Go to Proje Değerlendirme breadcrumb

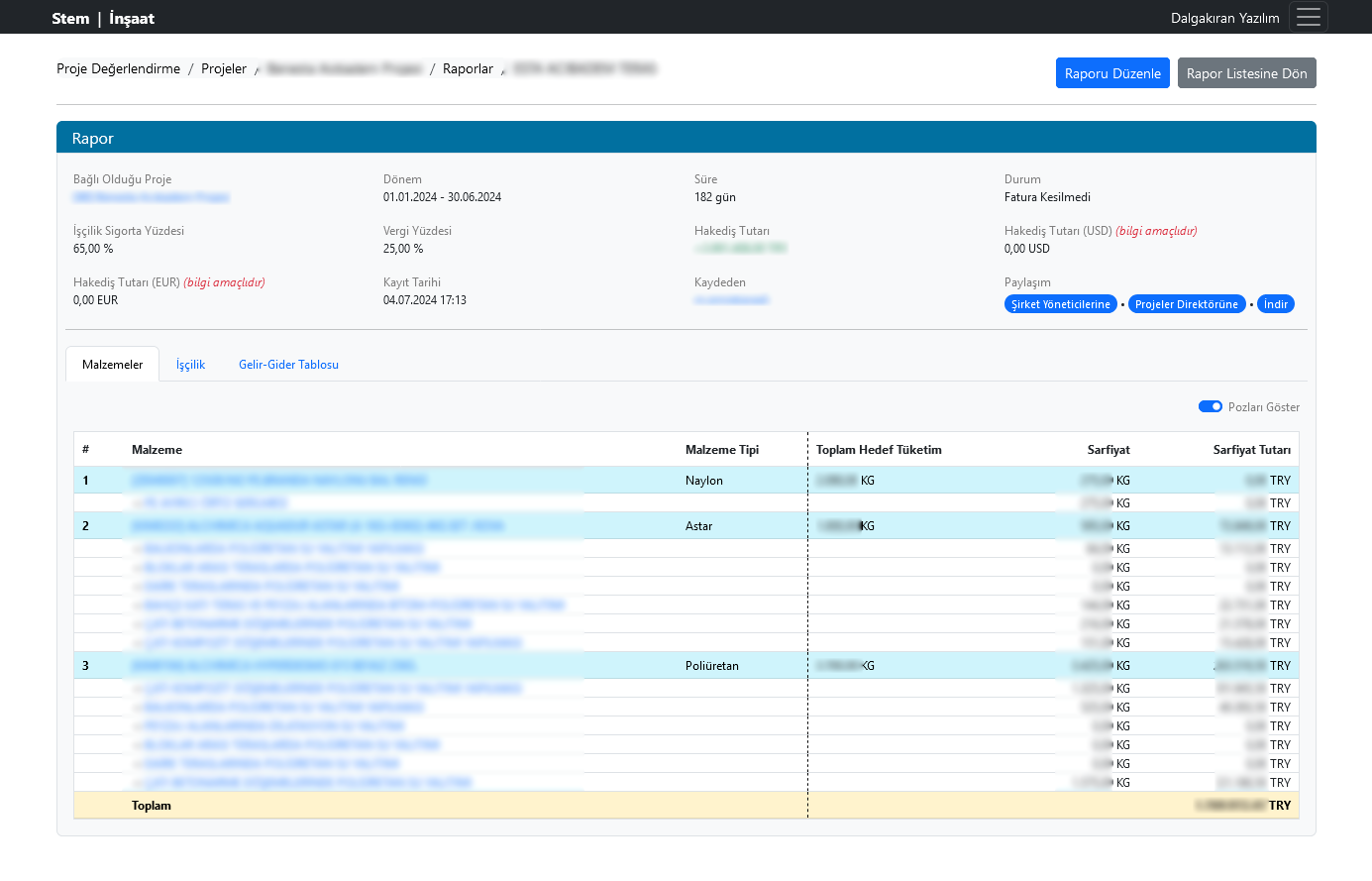click(x=118, y=68)
